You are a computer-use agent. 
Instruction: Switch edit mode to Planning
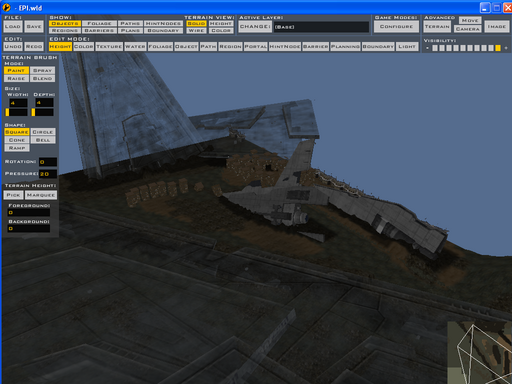coord(345,47)
